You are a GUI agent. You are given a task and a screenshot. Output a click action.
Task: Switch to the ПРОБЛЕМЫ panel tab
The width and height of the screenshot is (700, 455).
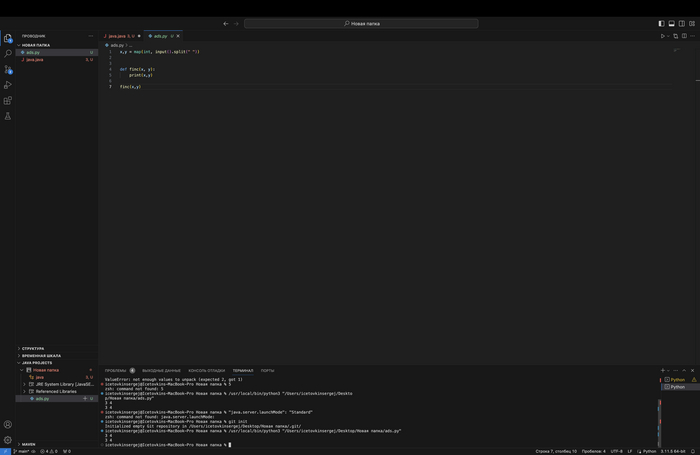[116, 370]
